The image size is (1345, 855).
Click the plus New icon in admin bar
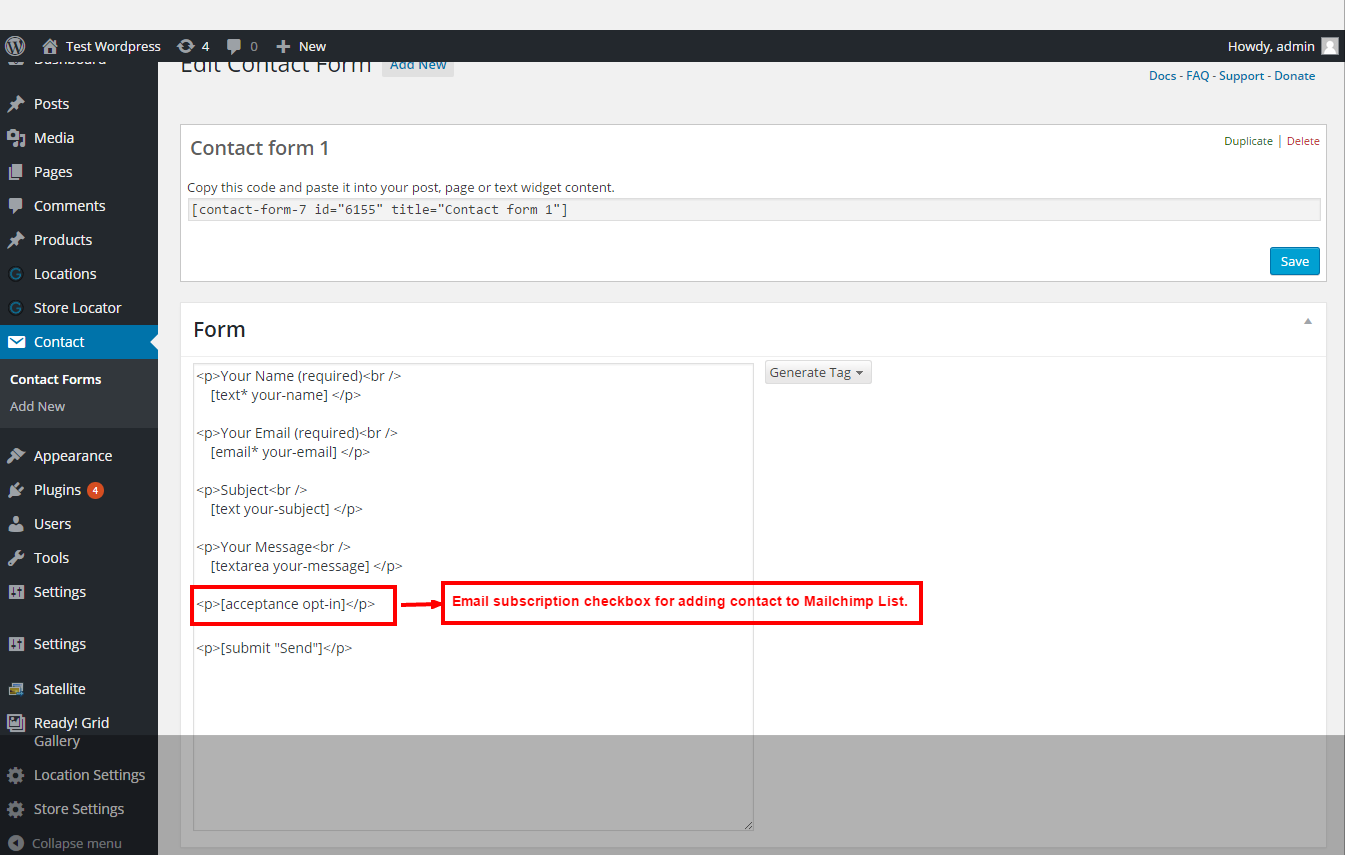[x=283, y=46]
